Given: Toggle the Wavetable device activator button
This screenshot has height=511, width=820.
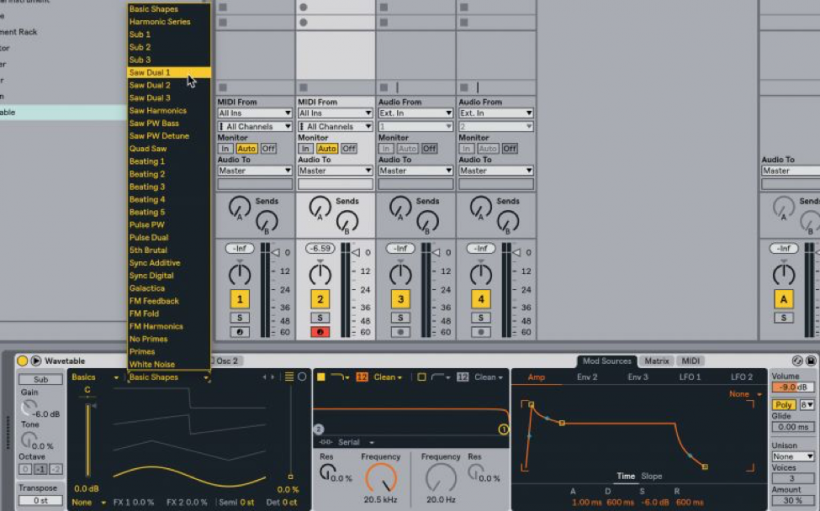Looking at the screenshot, I should pyautogui.click(x=22, y=361).
